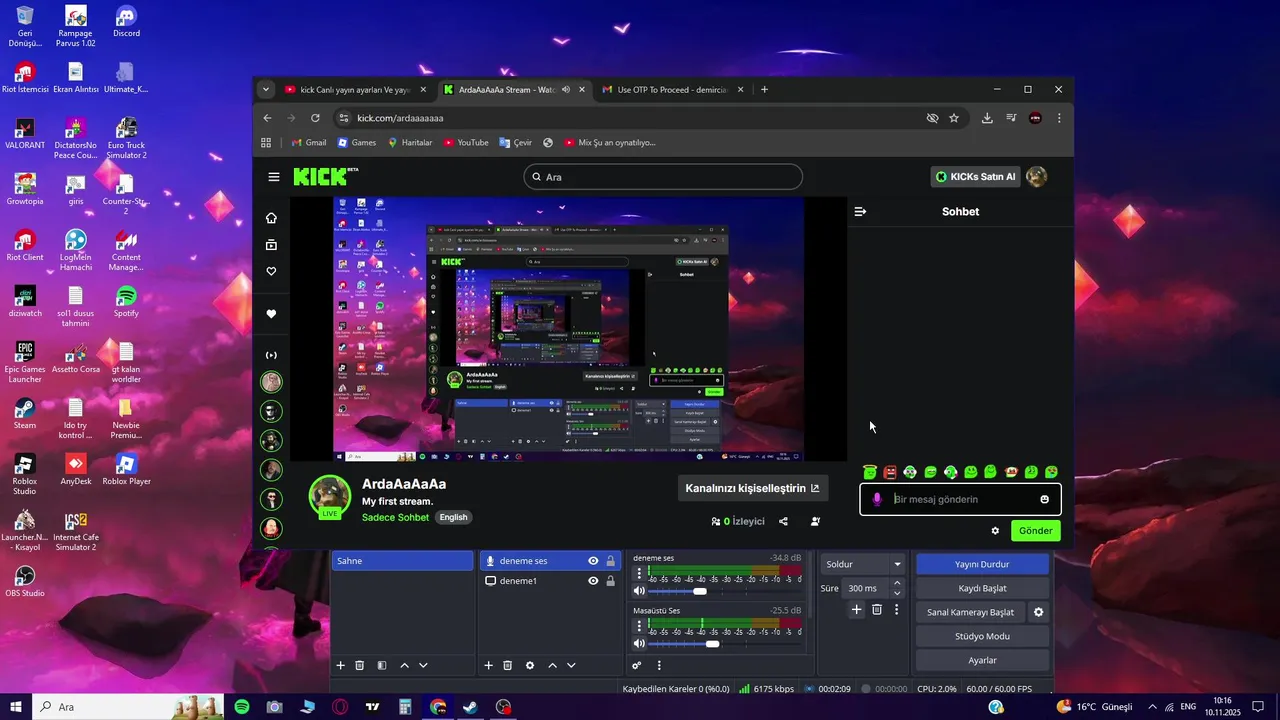Open the Soldur transition dropdown
Image resolution: width=1280 pixels, height=720 pixels.
coord(863,564)
